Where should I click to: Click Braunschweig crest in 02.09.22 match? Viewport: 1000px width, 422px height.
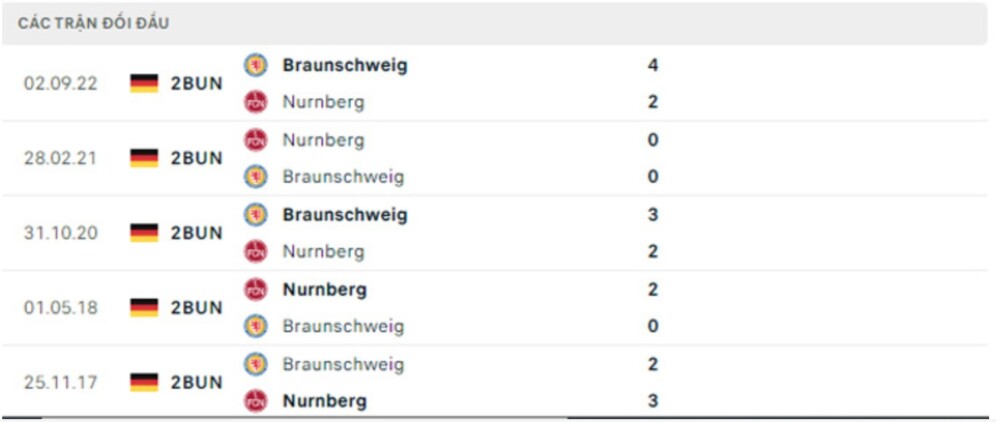[x=256, y=65]
